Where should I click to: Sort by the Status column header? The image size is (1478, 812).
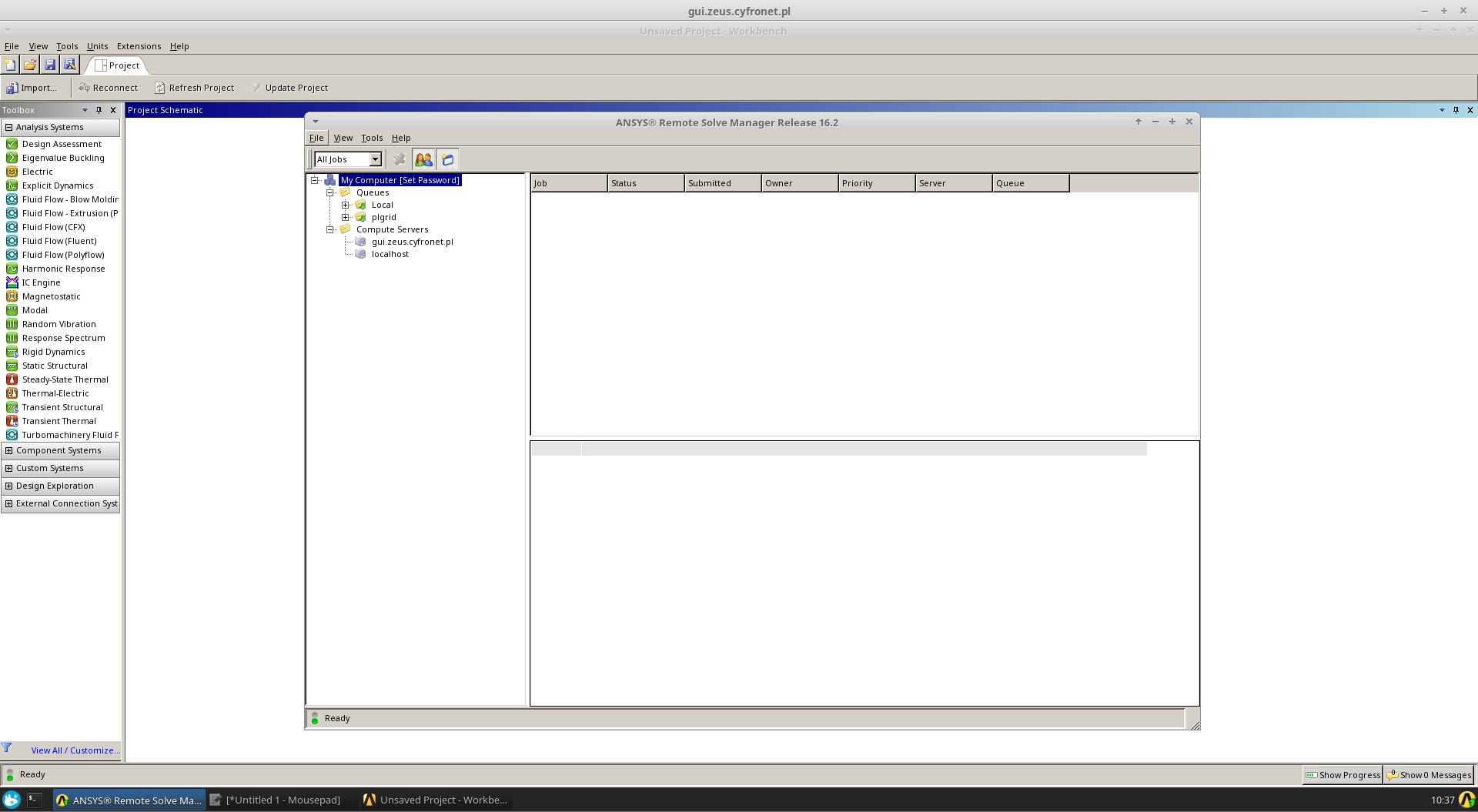click(646, 183)
